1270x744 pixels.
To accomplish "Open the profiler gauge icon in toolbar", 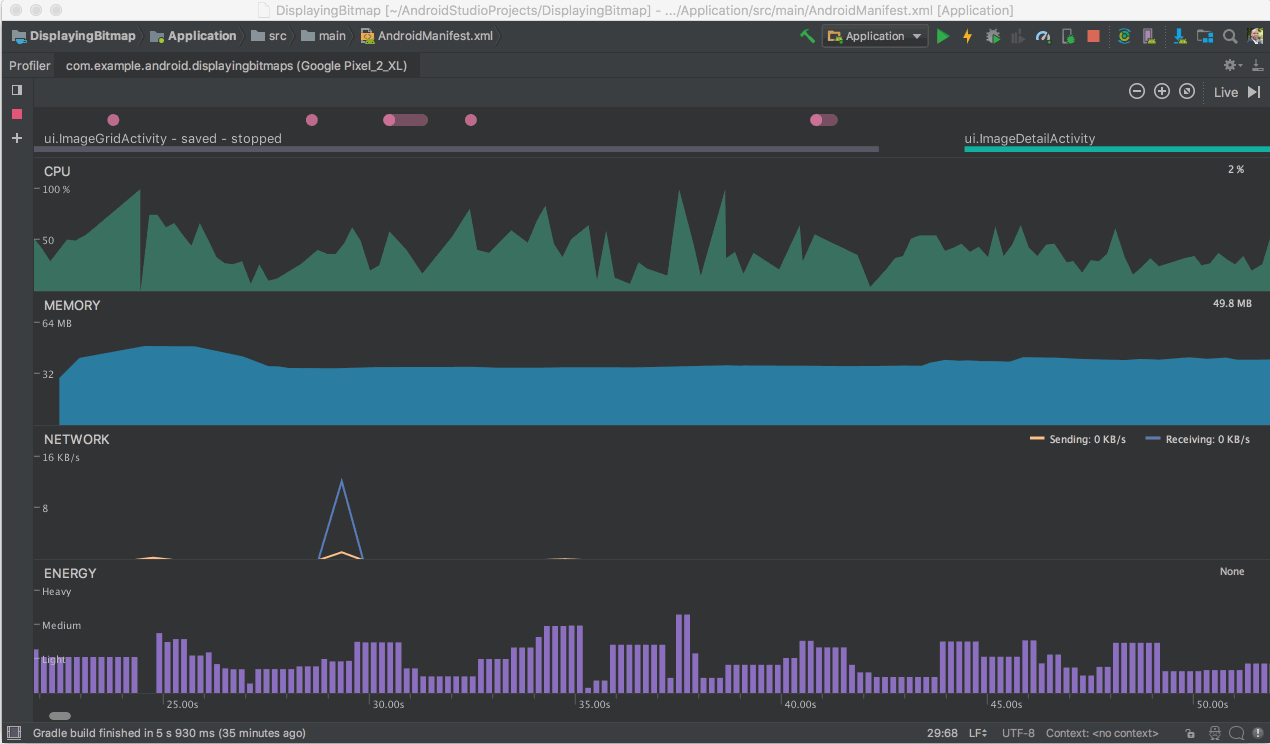I will 1043,36.
